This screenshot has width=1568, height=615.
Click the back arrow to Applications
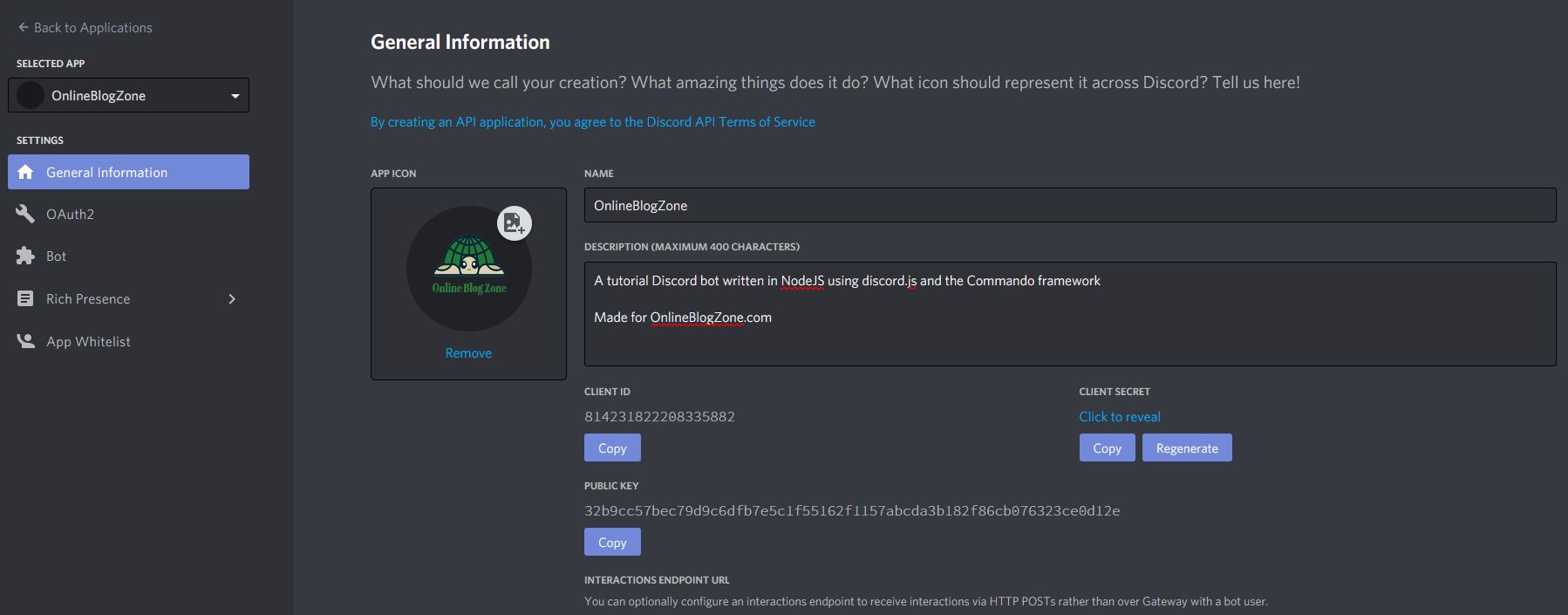pyautogui.click(x=22, y=26)
